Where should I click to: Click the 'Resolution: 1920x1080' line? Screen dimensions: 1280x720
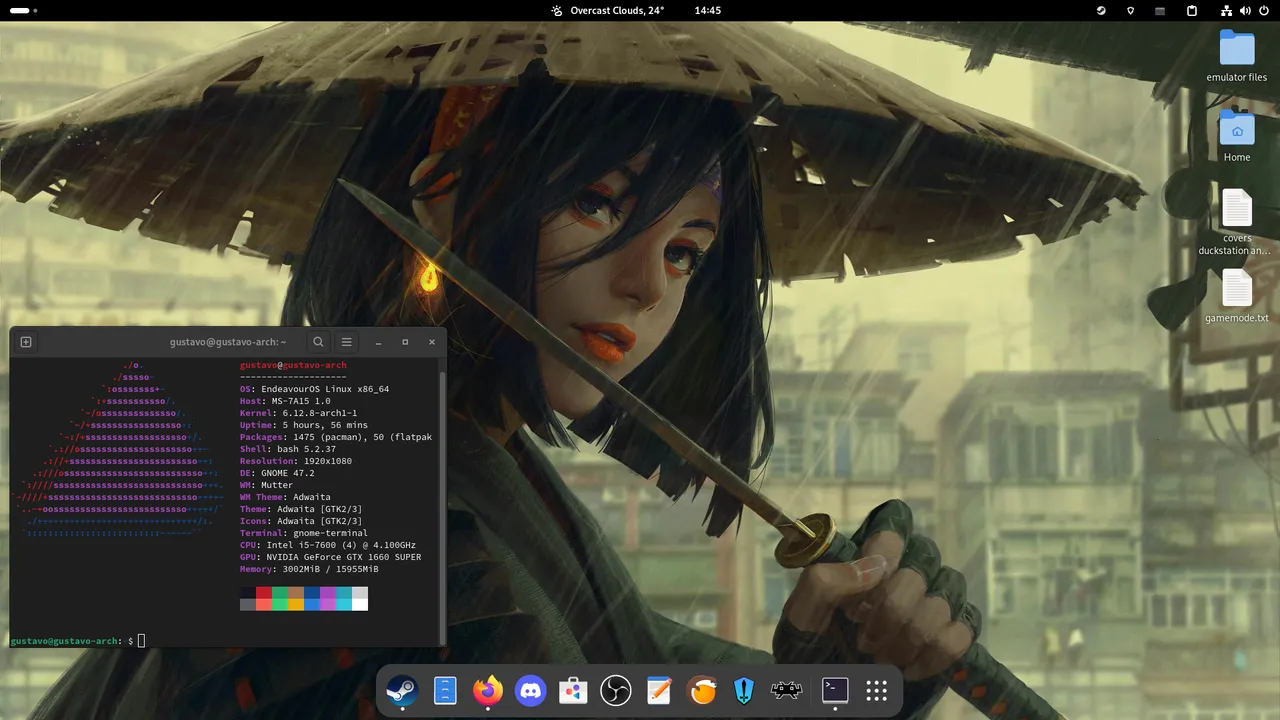(x=296, y=461)
